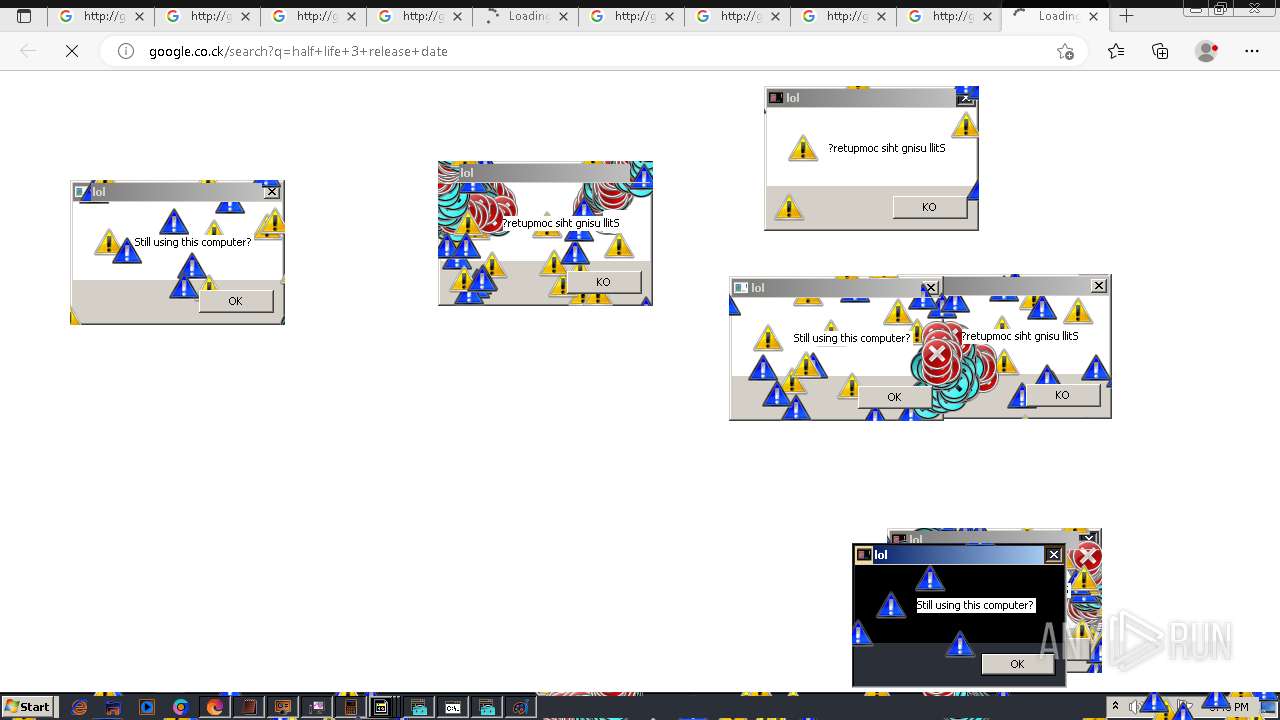
Task: Switch to the paint palette taskbar button
Action: pyautogui.click(x=521, y=707)
